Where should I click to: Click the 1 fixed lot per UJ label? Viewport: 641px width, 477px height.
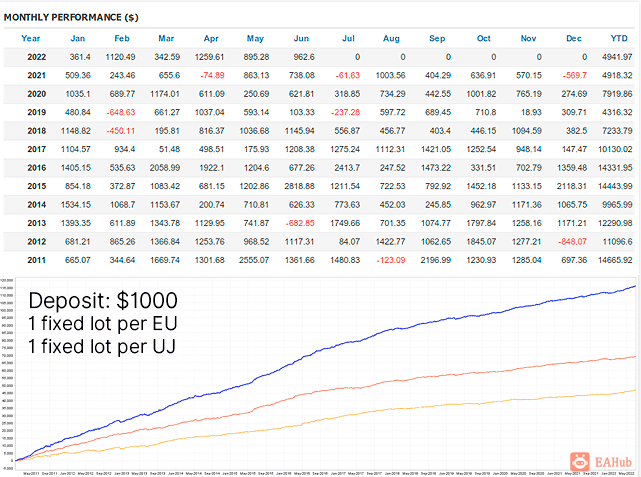(102, 347)
